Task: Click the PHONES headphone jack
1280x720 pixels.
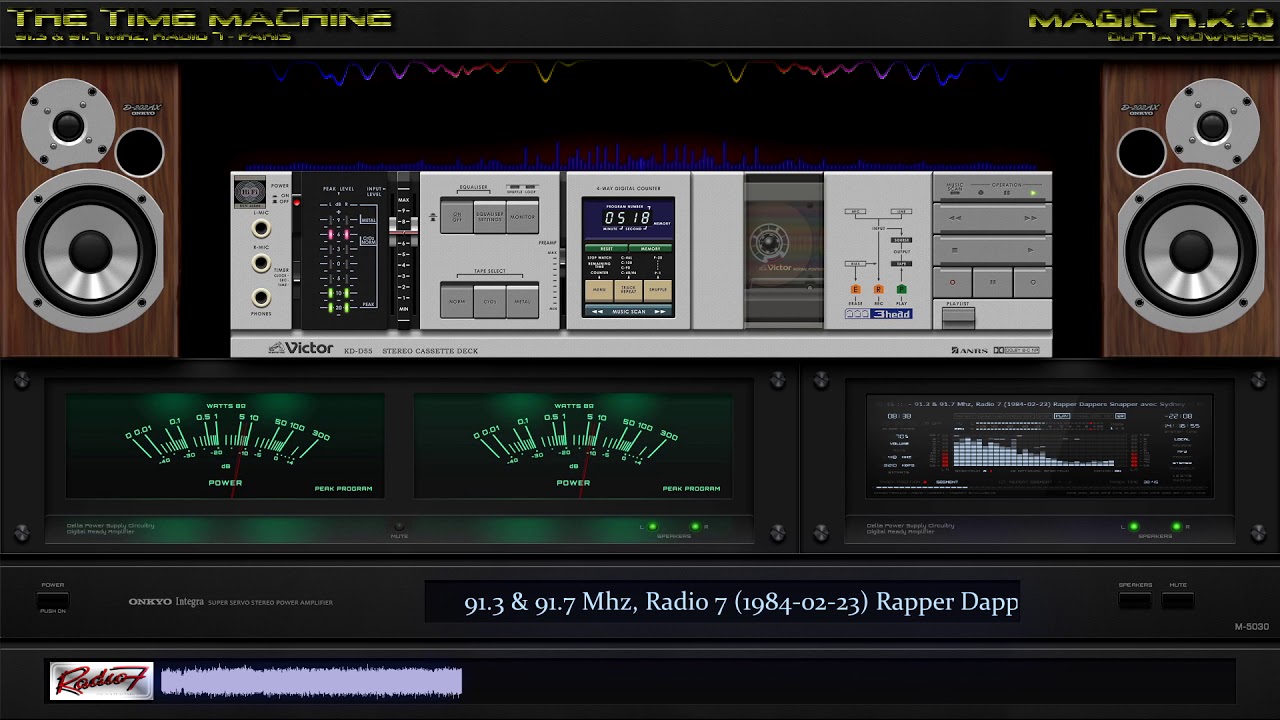Action: pyautogui.click(x=261, y=298)
